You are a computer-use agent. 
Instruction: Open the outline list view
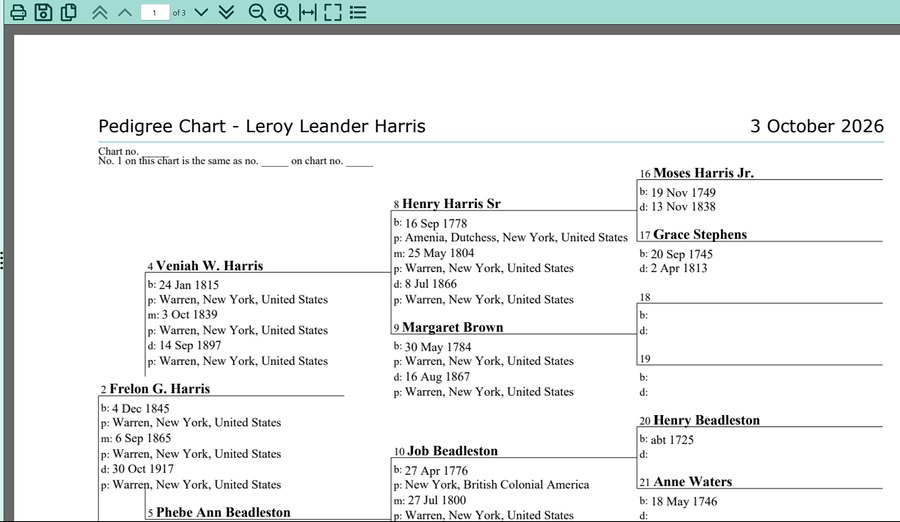(x=358, y=12)
